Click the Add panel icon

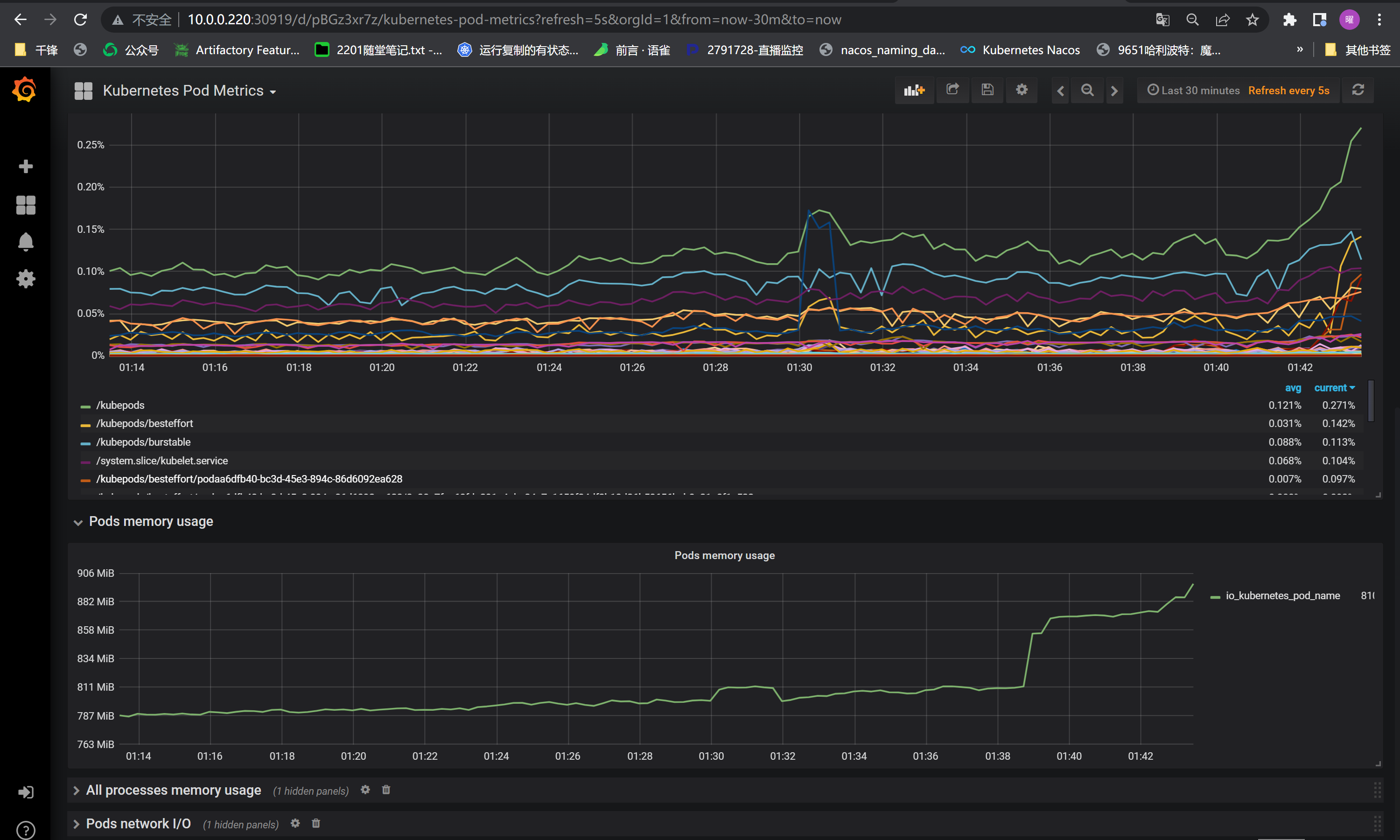tap(914, 91)
